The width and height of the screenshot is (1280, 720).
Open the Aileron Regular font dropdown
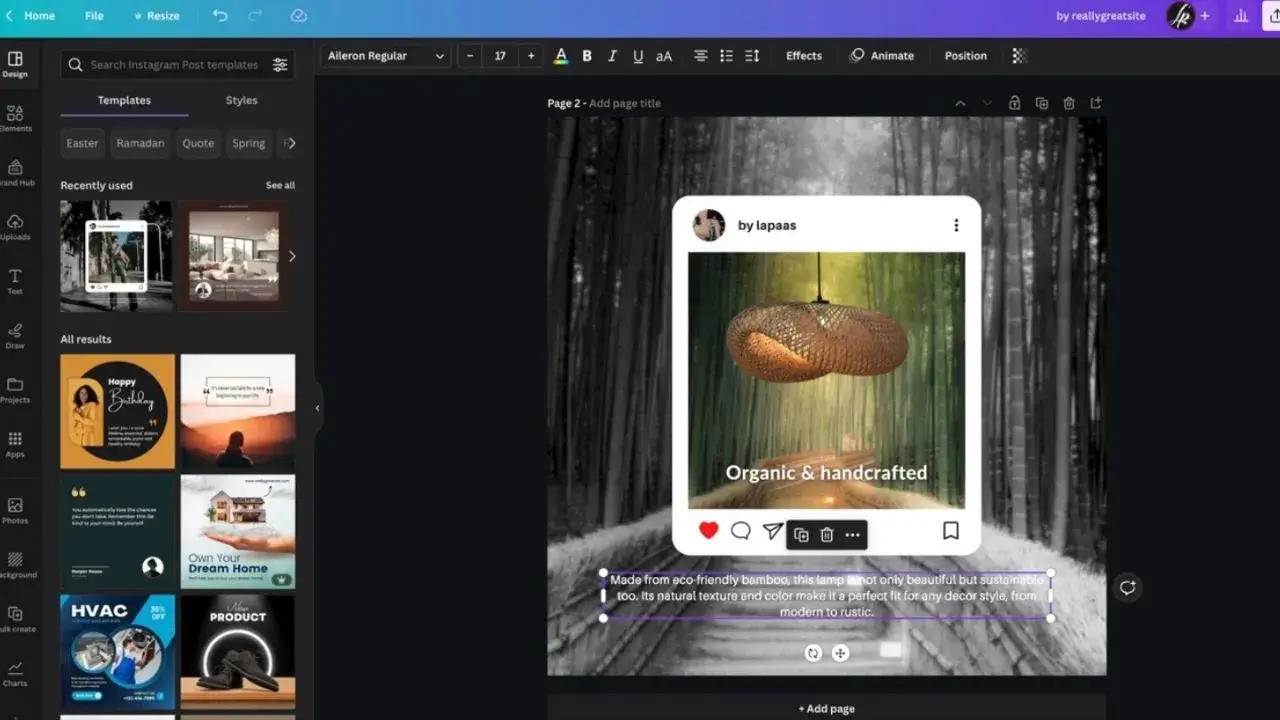(385, 56)
